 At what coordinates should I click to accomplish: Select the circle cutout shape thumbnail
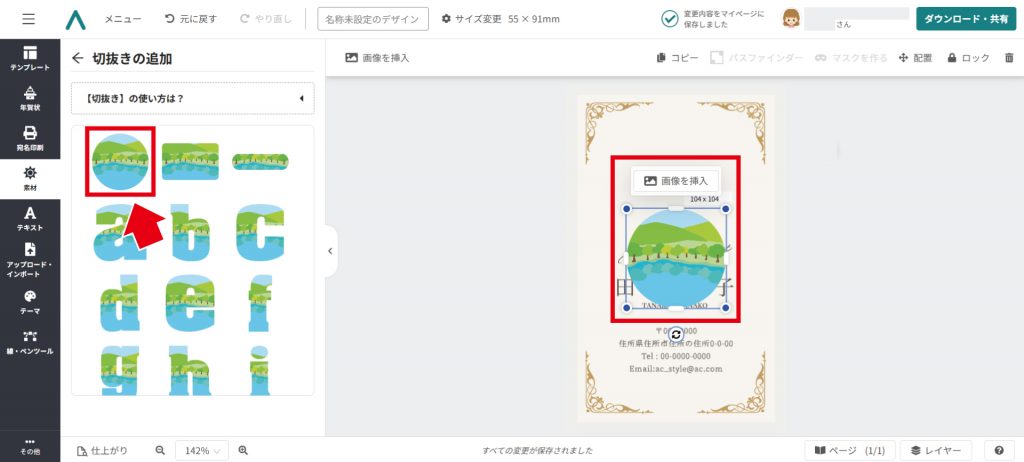click(120, 162)
